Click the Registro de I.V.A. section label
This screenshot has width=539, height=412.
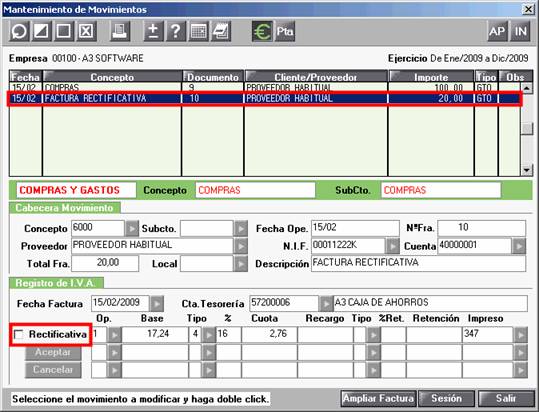tap(56, 283)
